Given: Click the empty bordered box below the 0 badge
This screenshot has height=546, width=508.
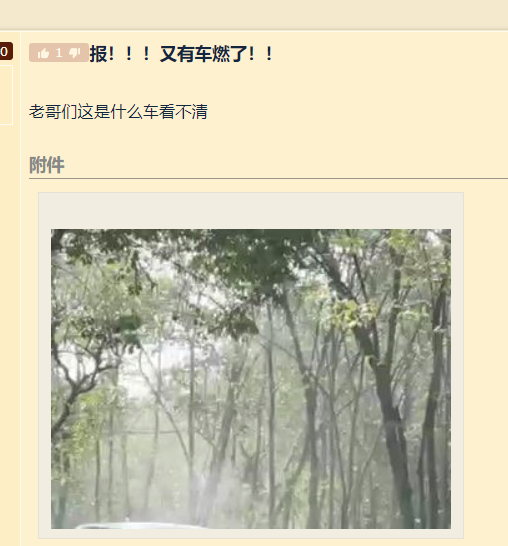Looking at the screenshot, I should tap(6, 95).
